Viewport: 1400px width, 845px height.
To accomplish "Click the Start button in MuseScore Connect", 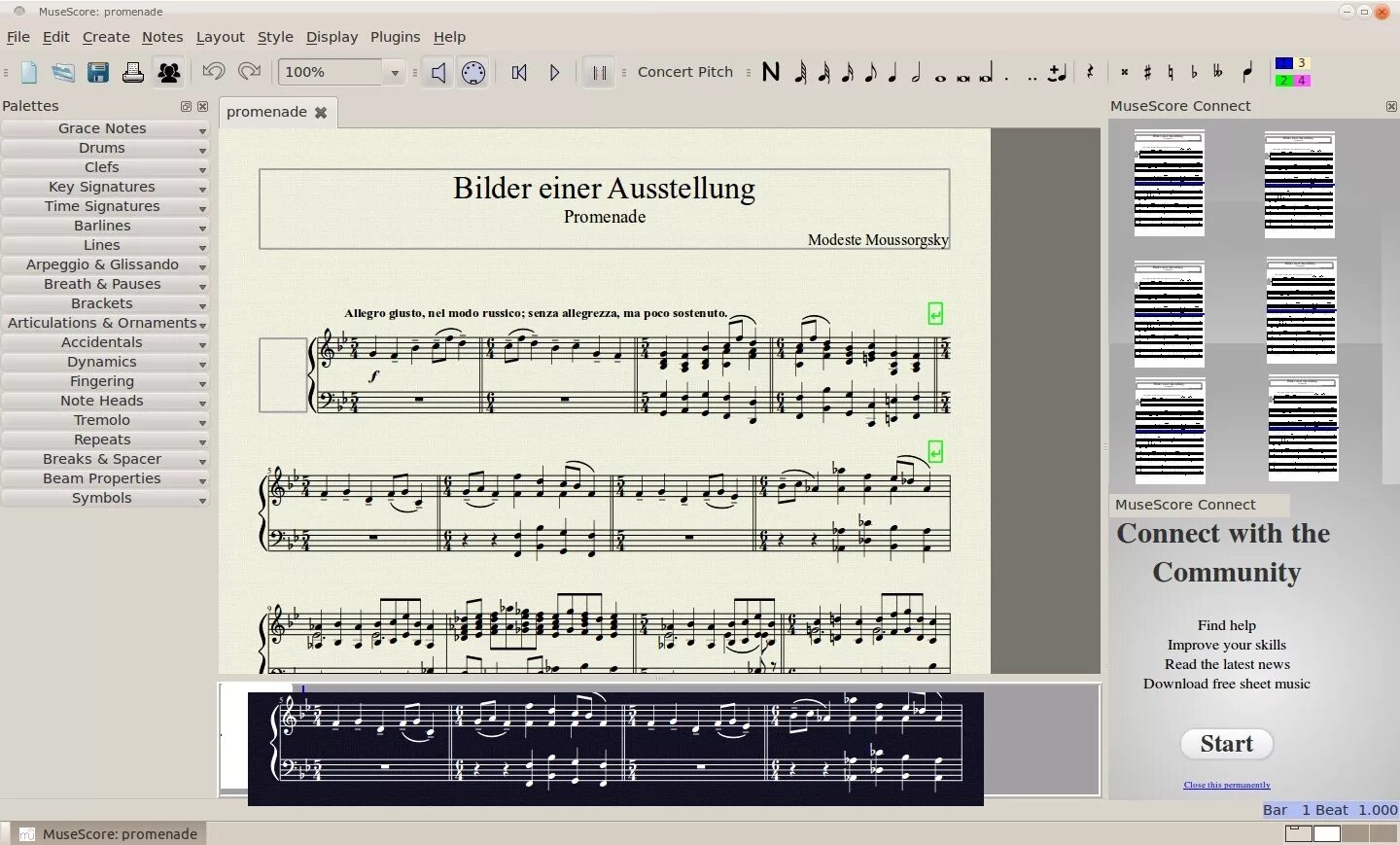I will tap(1227, 744).
